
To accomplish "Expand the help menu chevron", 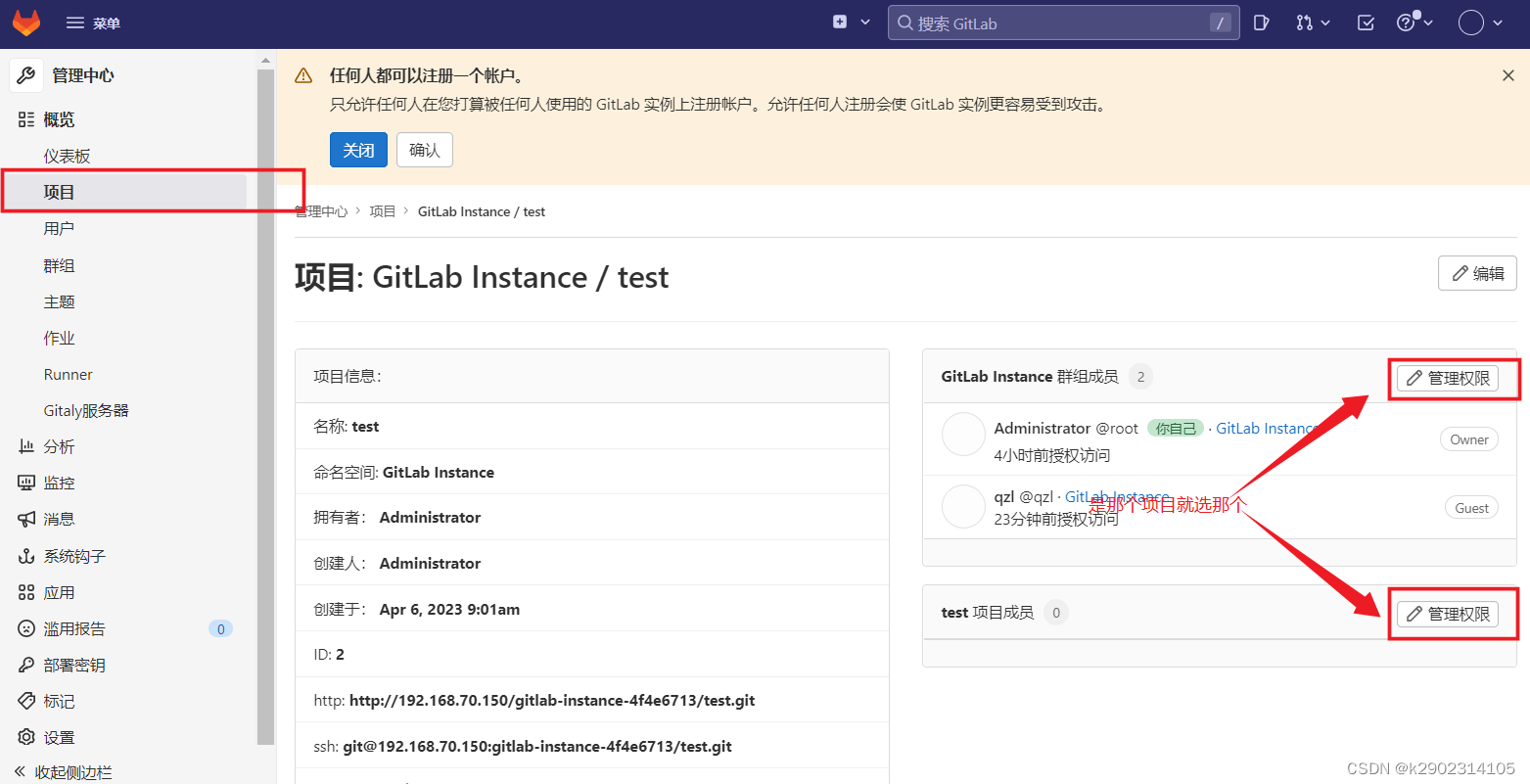I will 1428,23.
